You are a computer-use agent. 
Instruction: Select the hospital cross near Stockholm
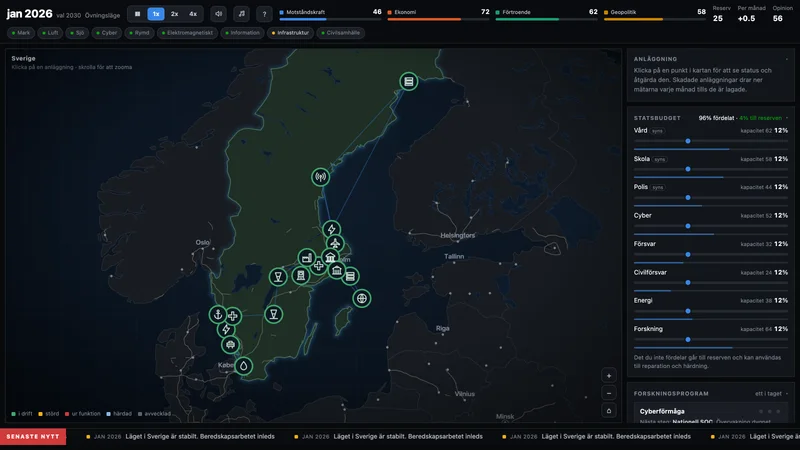tap(318, 265)
